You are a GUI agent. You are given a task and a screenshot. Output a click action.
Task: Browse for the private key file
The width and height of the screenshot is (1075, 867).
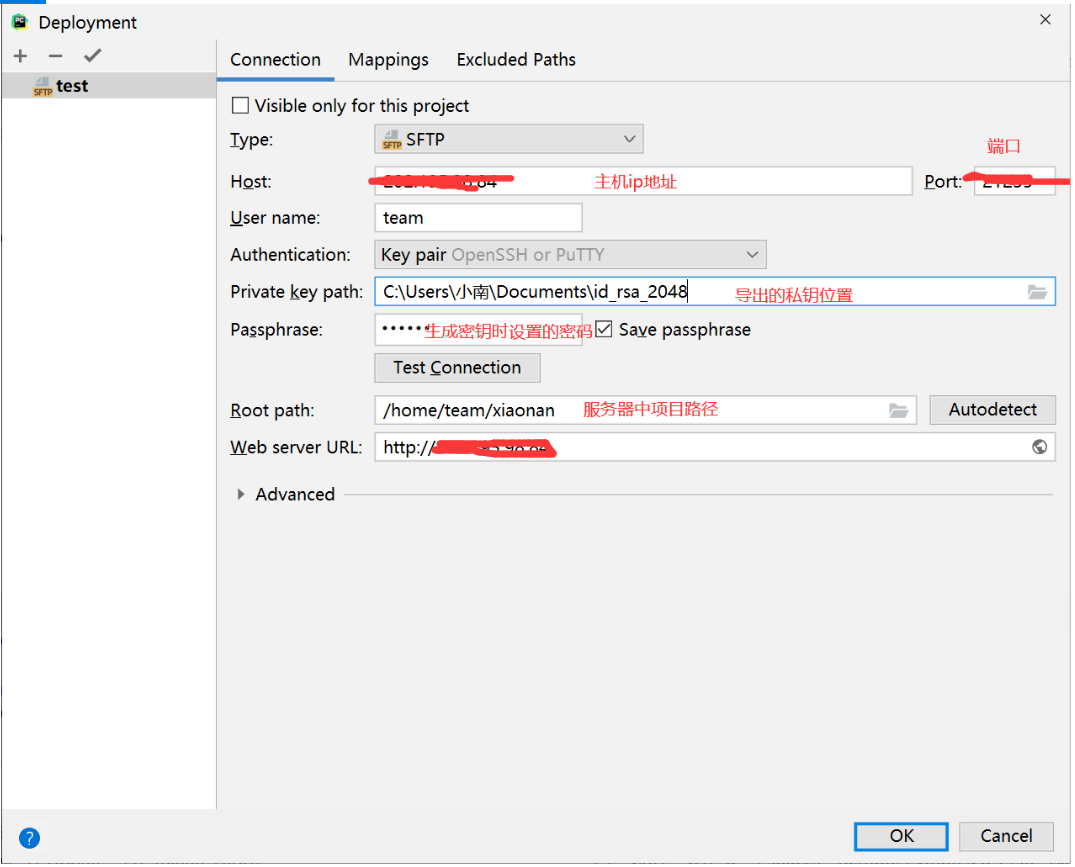1037,293
